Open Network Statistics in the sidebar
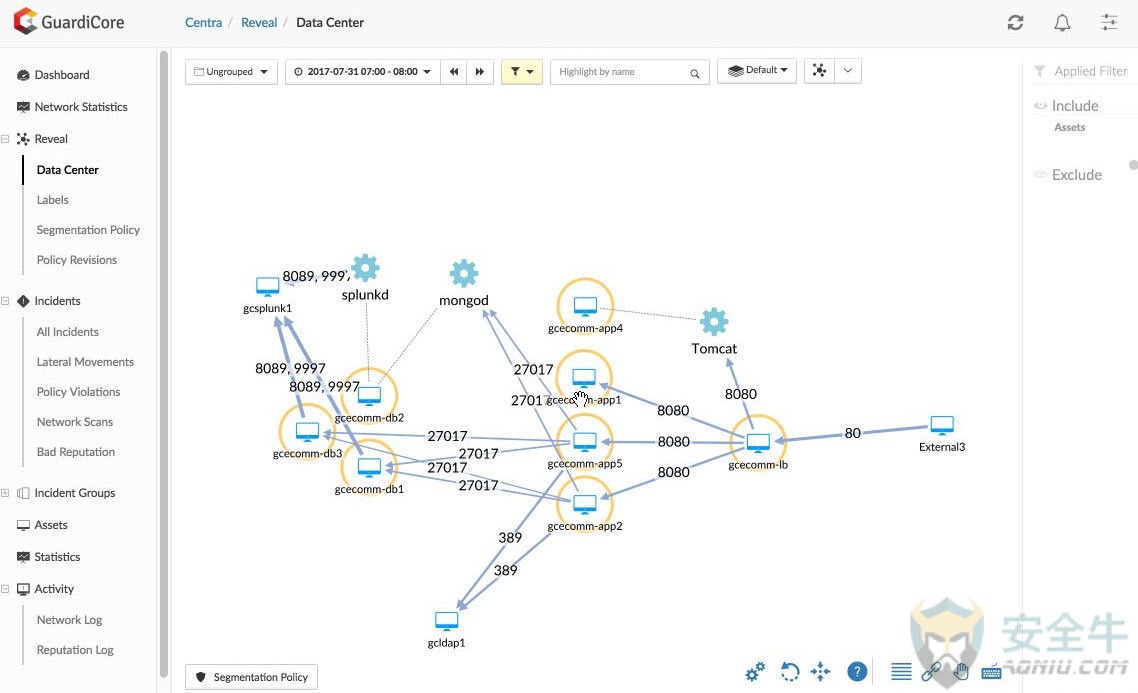The height and width of the screenshot is (693, 1138). coord(81,107)
